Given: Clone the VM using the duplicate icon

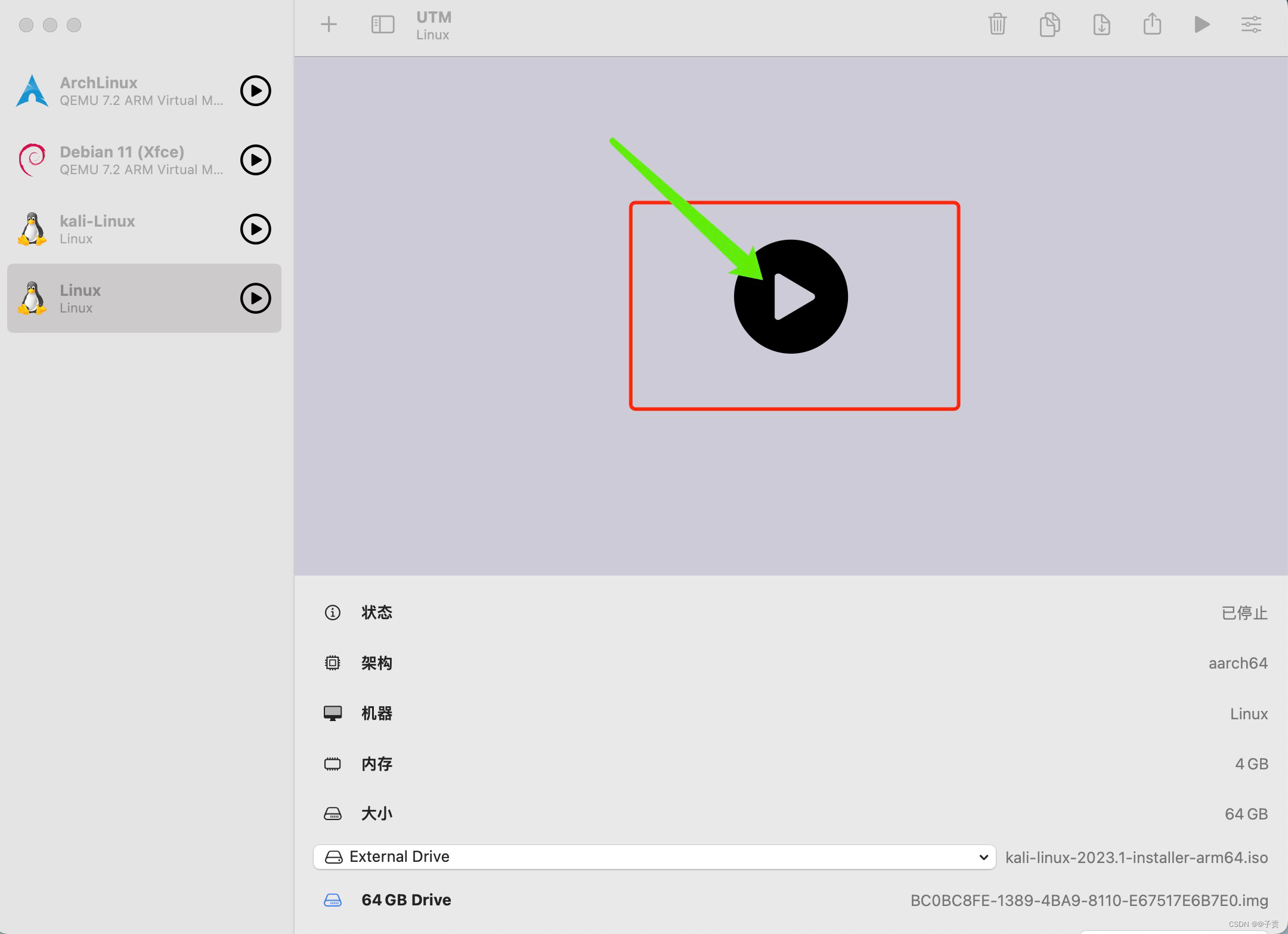Looking at the screenshot, I should (x=1049, y=24).
